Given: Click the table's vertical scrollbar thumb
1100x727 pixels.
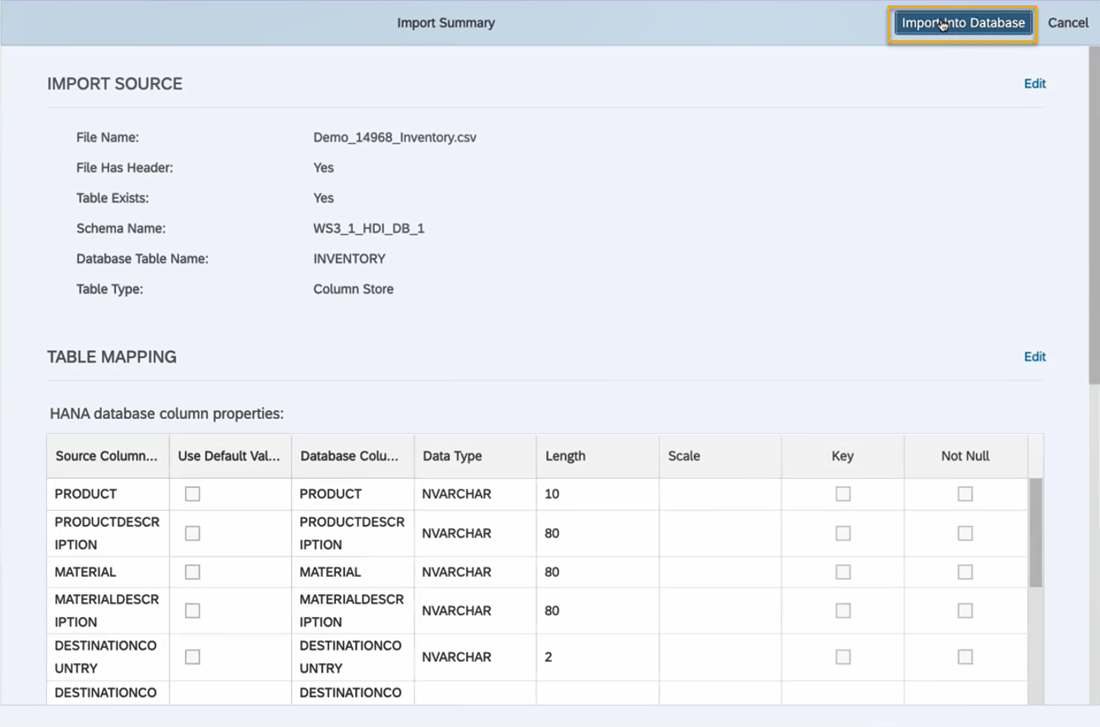Looking at the screenshot, I should (x=1035, y=533).
